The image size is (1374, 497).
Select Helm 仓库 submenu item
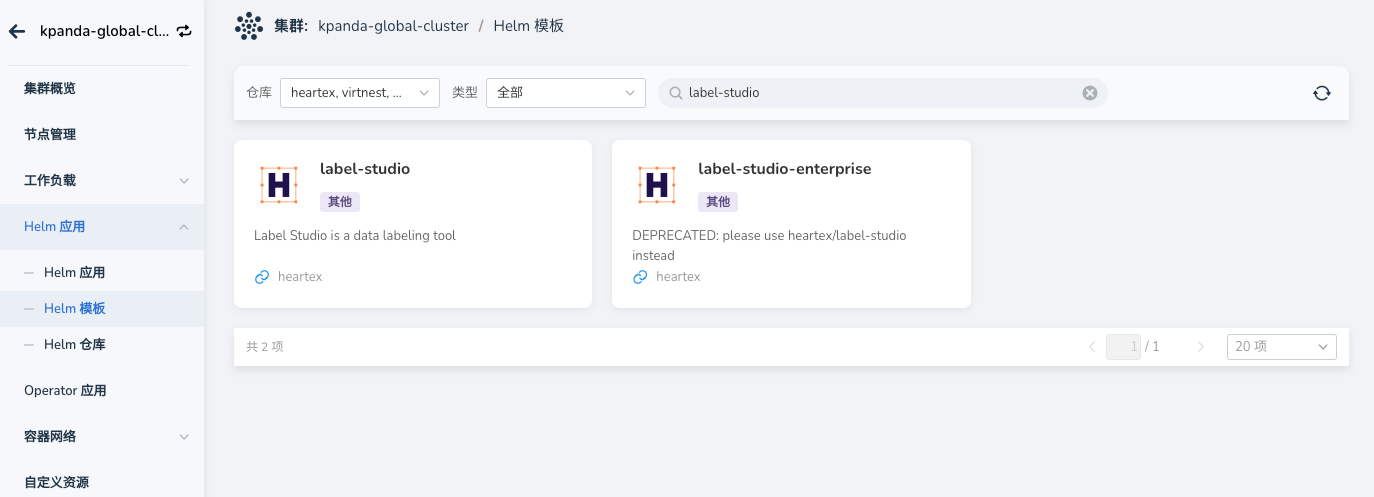coord(75,345)
